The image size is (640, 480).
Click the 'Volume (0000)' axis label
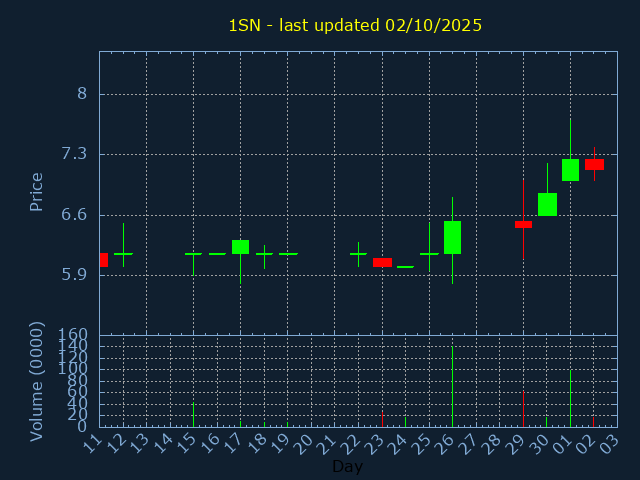pyautogui.click(x=37, y=380)
